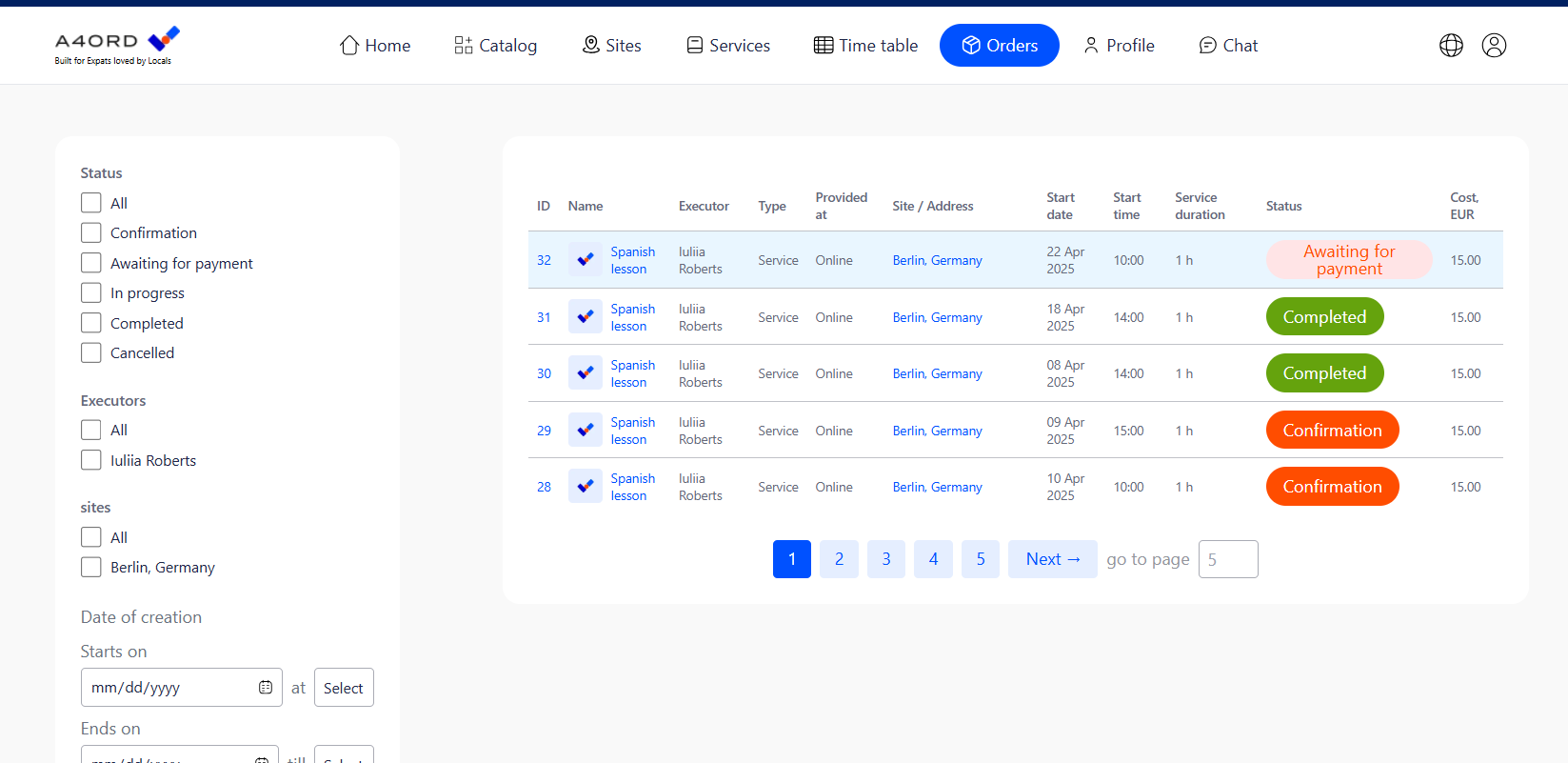Click Awaiting for payment status on order 32

(1349, 259)
